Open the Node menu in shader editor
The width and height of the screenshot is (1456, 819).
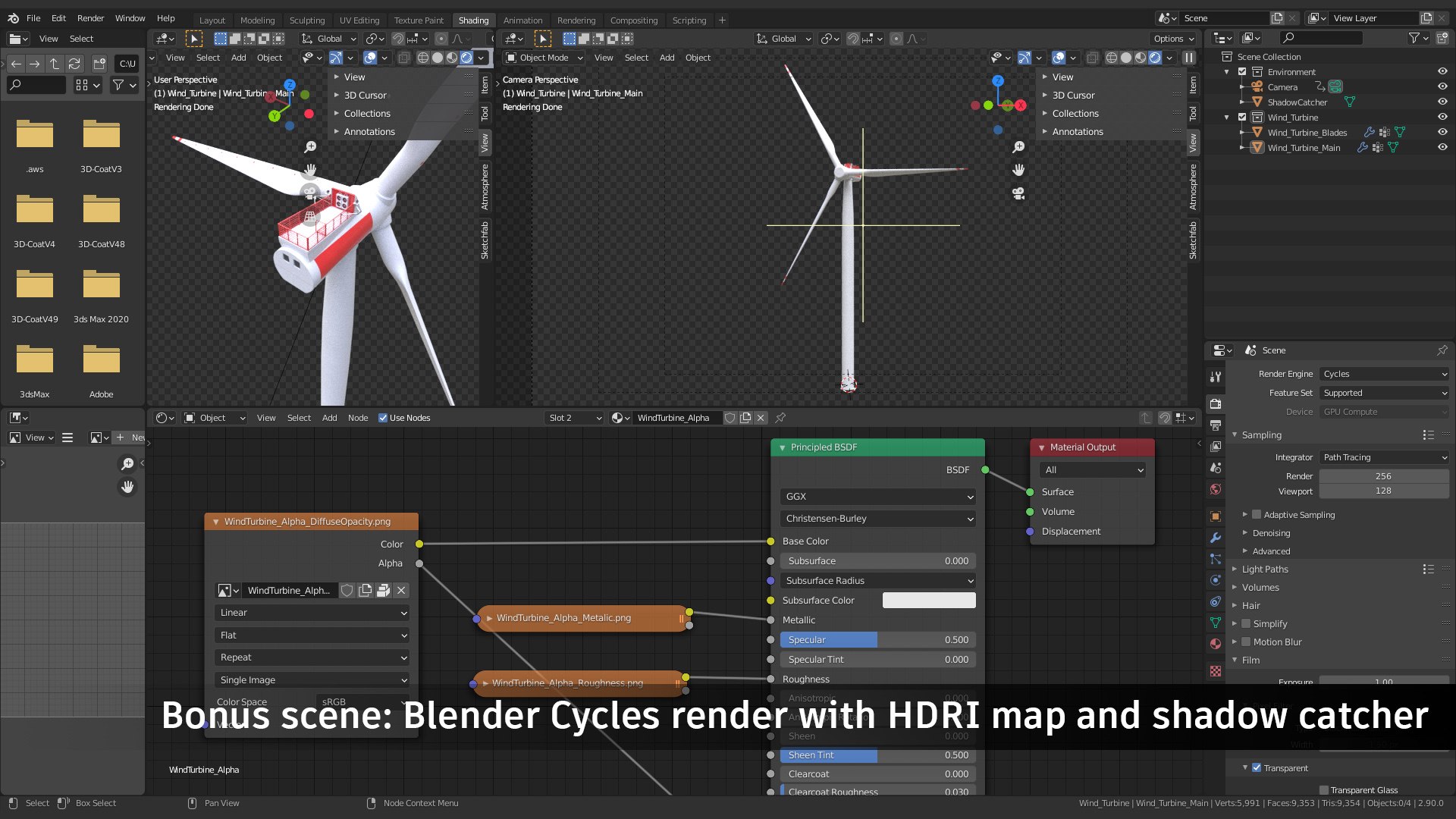point(358,418)
